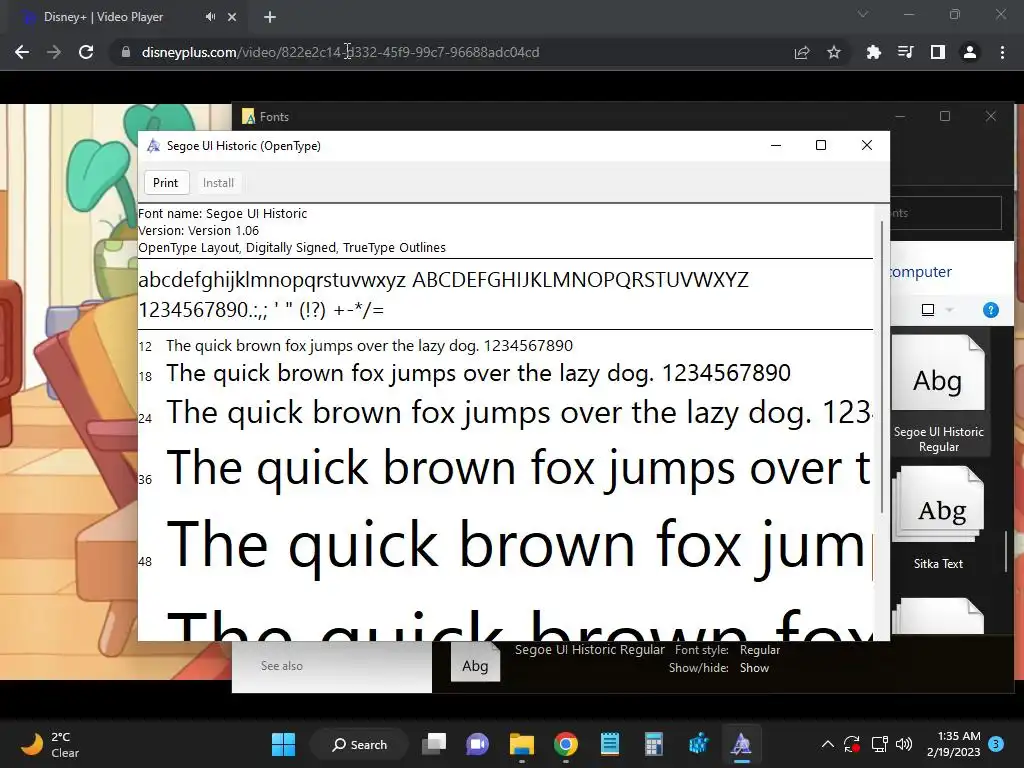1024x768 pixels.
Task: Open the clock and date flyout
Action: (954, 744)
